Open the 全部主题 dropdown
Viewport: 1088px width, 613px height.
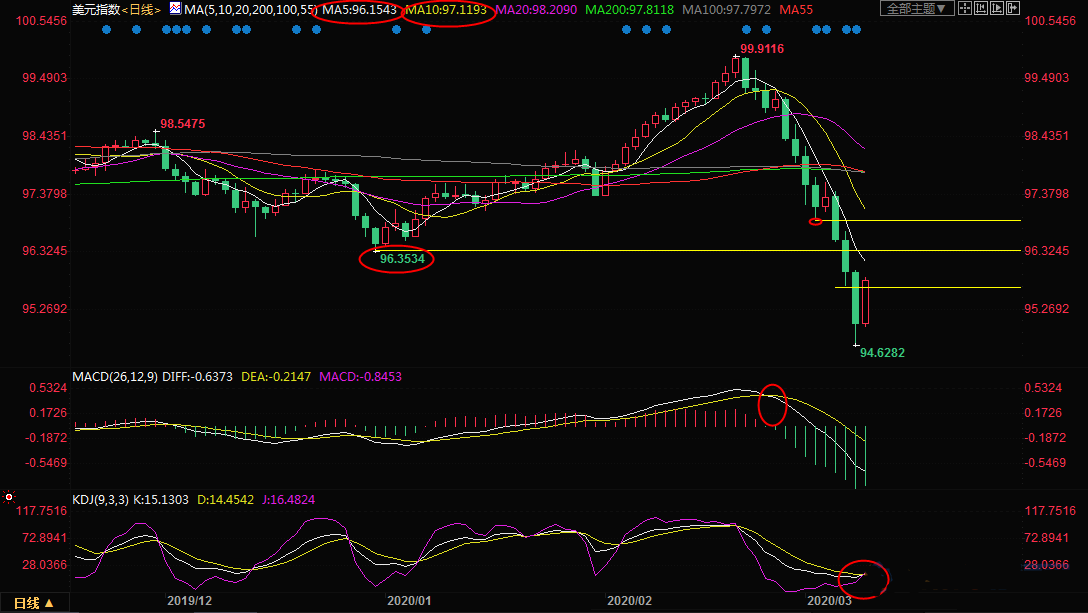[x=914, y=9]
